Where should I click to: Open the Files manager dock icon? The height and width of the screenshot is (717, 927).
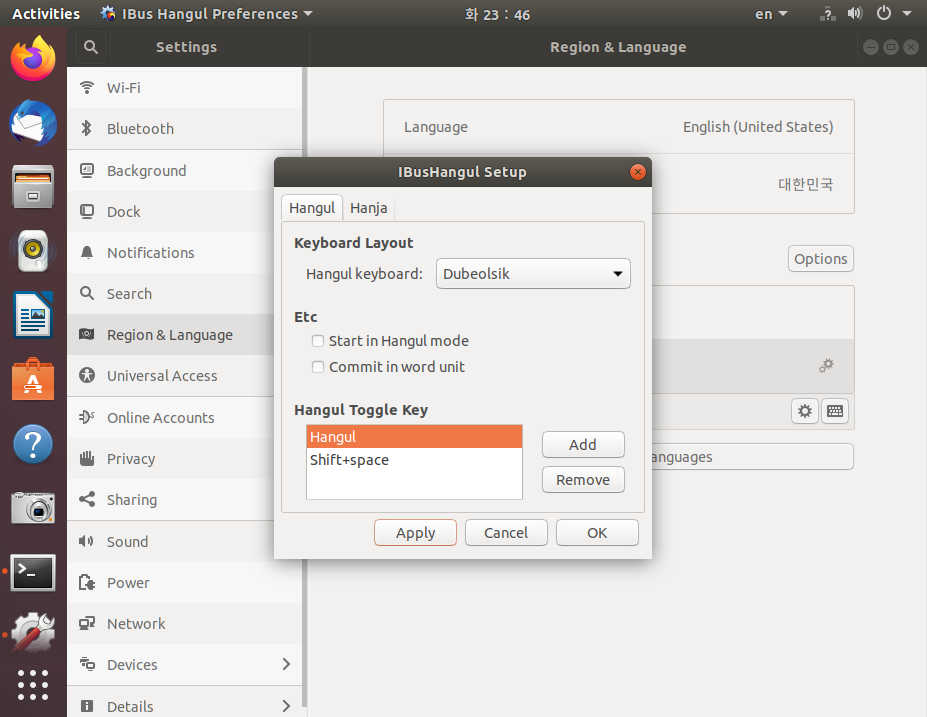(x=33, y=187)
